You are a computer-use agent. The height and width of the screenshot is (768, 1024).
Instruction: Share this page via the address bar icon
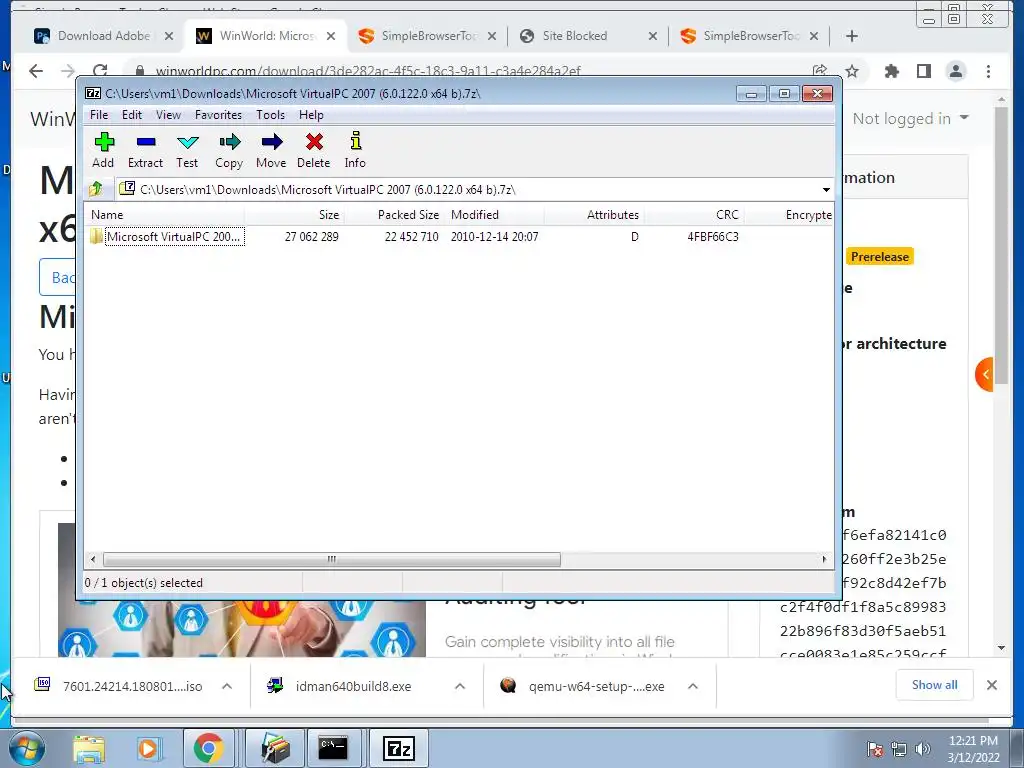[x=820, y=71]
